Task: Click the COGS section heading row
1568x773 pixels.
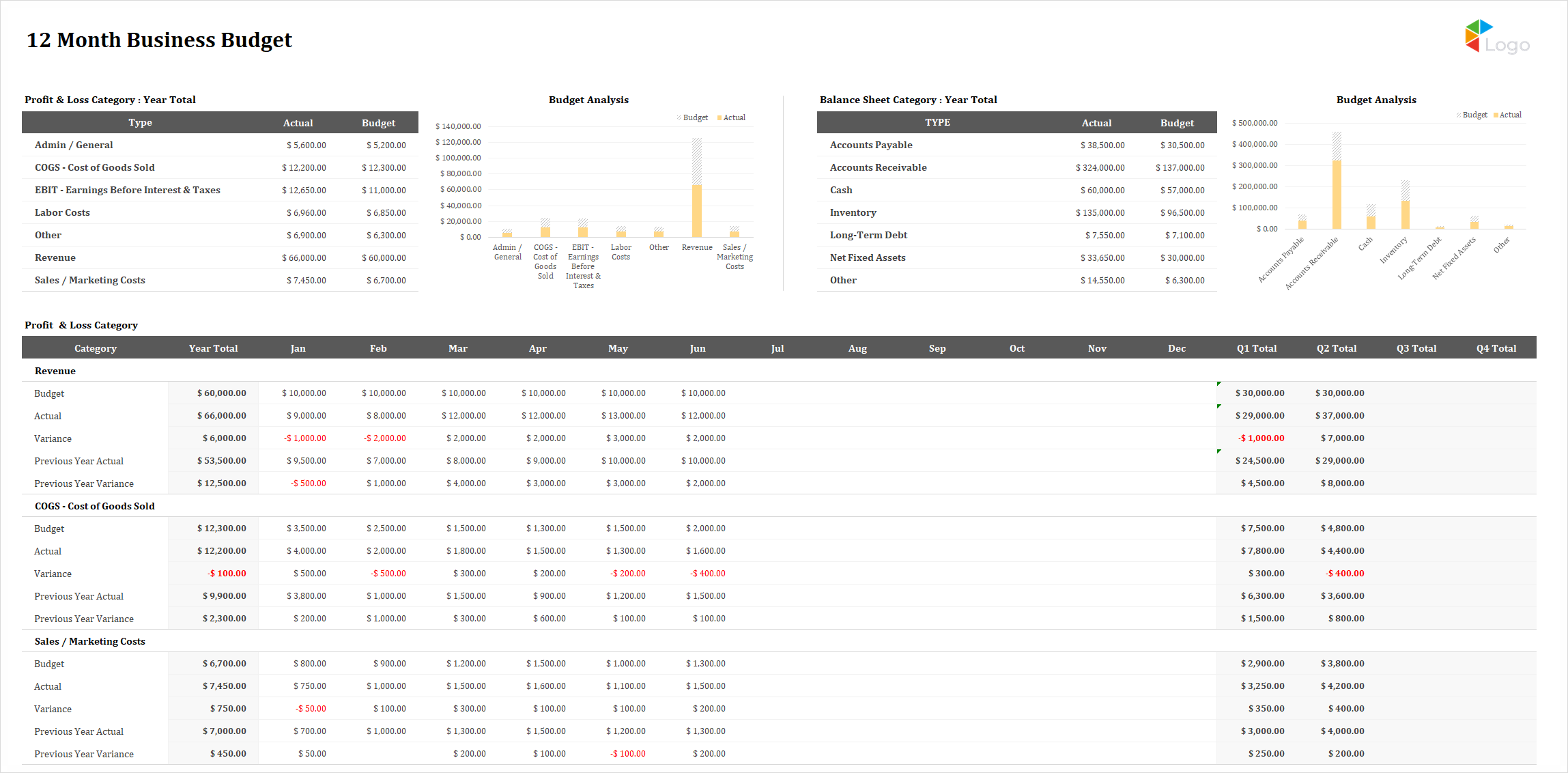Action: coord(95,506)
